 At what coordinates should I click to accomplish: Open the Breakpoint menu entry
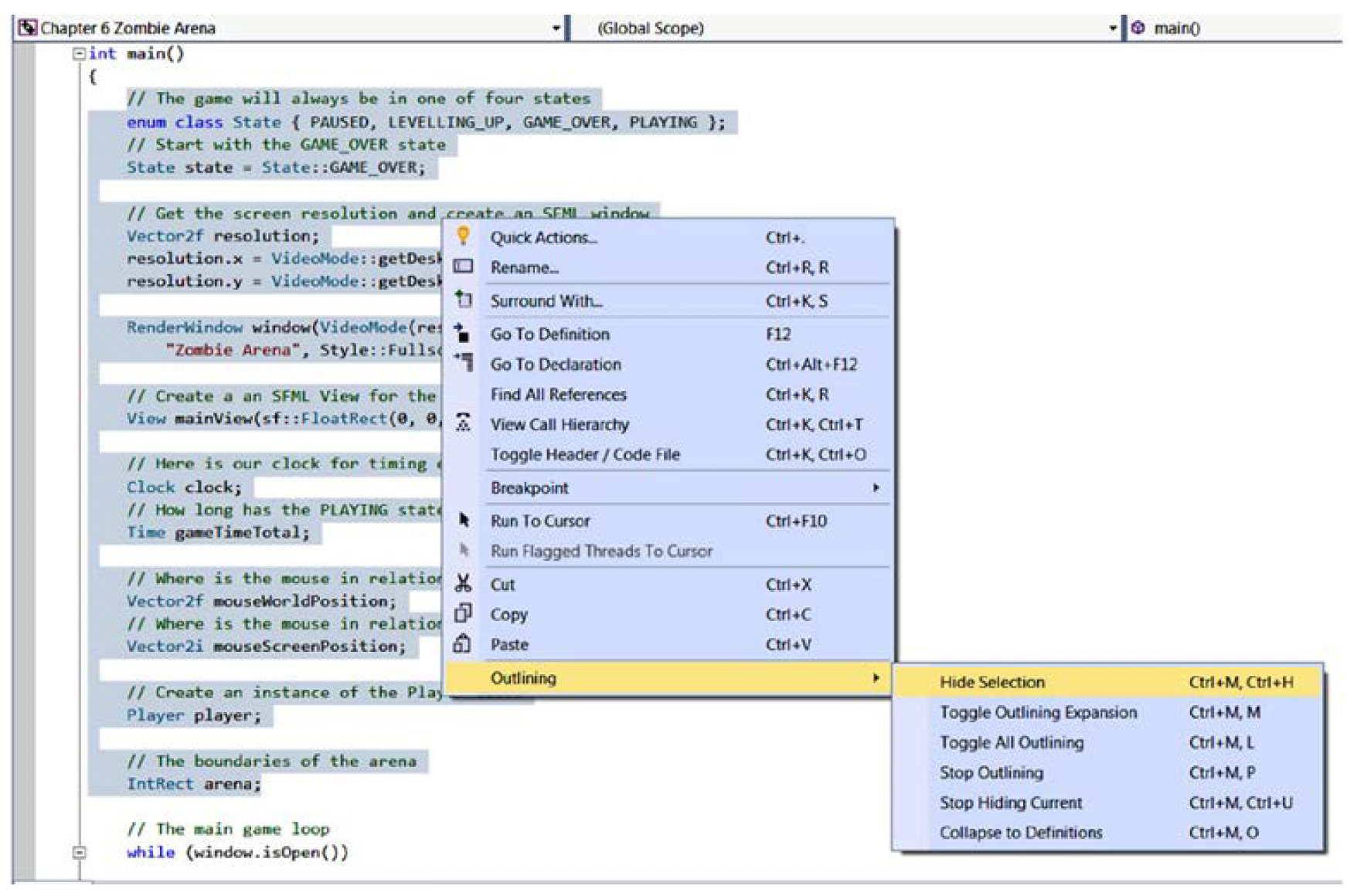[670, 487]
